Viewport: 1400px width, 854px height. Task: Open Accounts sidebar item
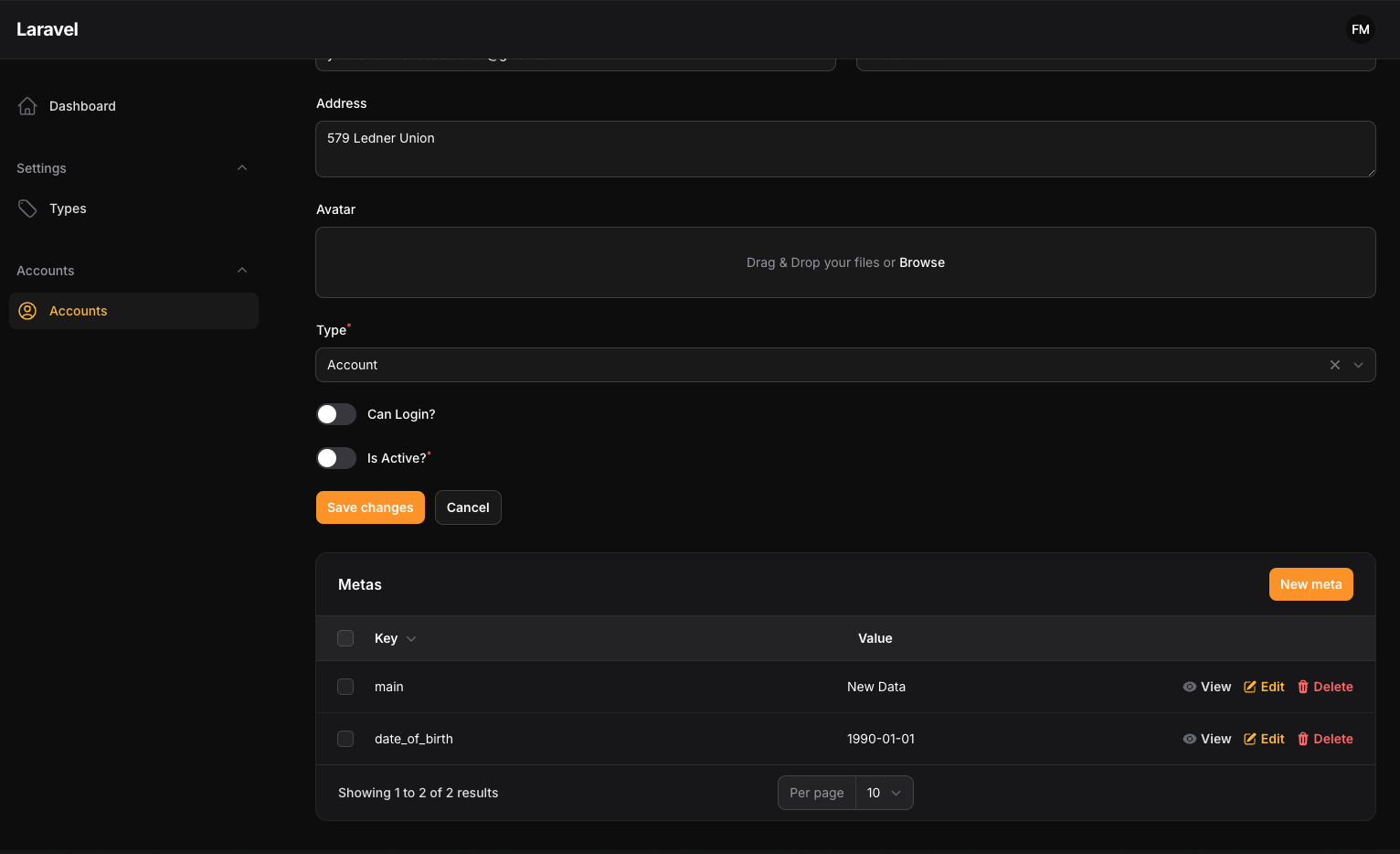tap(133, 311)
